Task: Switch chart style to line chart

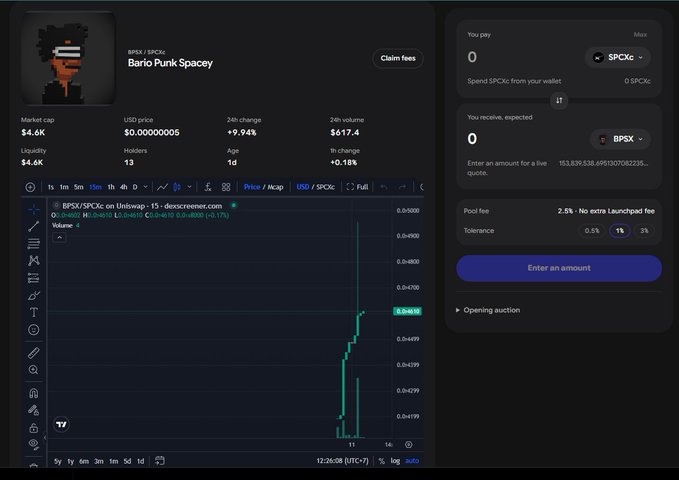Action: [162, 187]
